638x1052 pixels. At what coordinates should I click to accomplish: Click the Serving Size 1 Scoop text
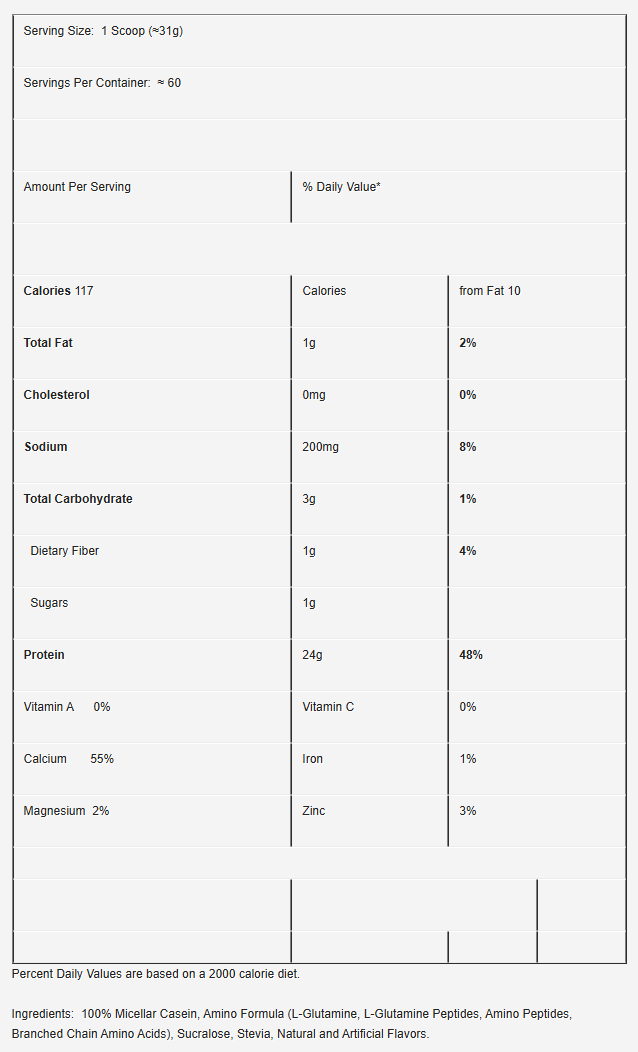(x=103, y=31)
